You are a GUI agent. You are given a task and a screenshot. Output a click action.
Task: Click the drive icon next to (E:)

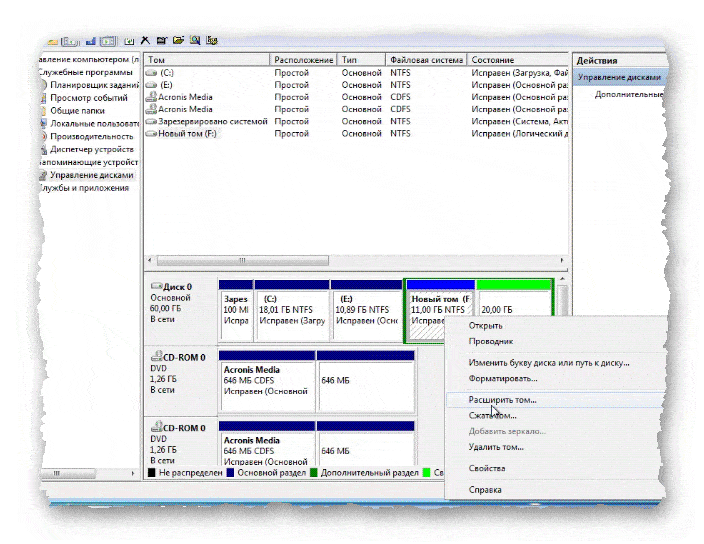click(x=151, y=85)
